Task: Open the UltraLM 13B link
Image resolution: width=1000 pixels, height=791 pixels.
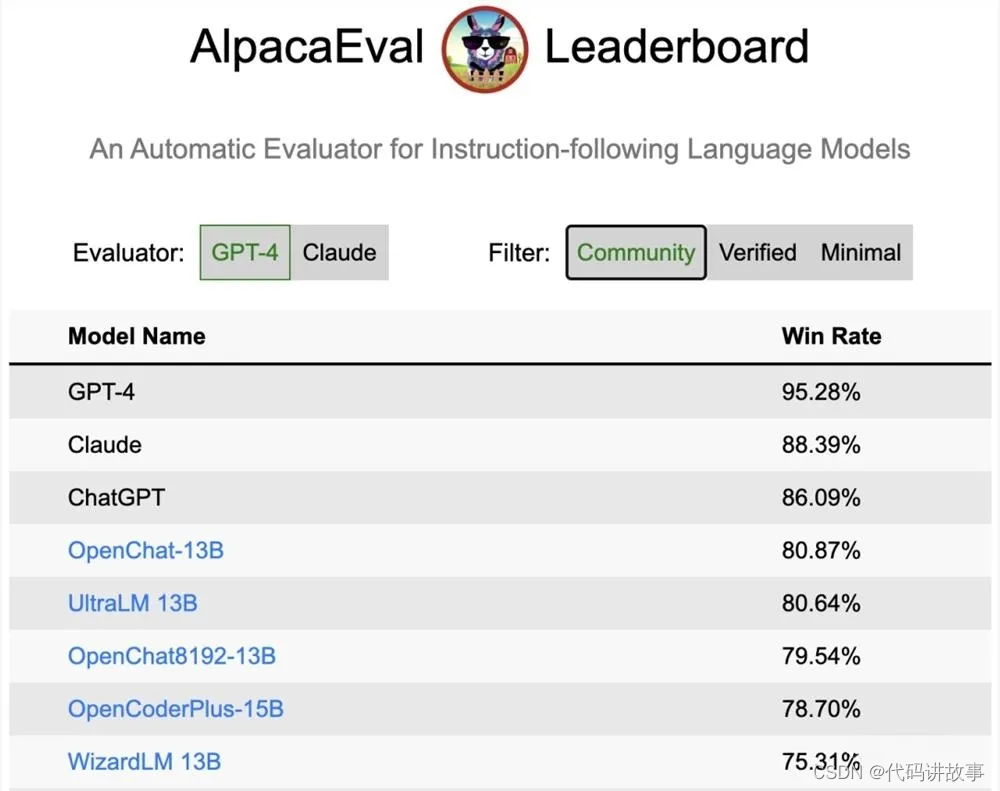Action: [x=133, y=603]
